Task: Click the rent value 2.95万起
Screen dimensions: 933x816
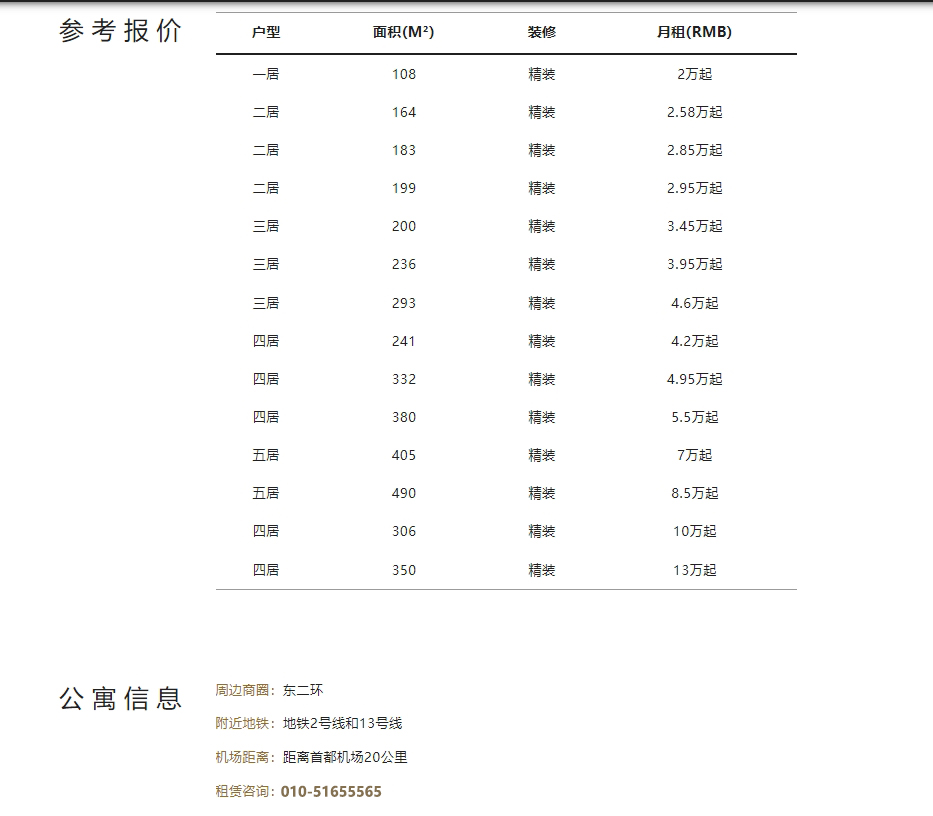Action: click(x=694, y=189)
